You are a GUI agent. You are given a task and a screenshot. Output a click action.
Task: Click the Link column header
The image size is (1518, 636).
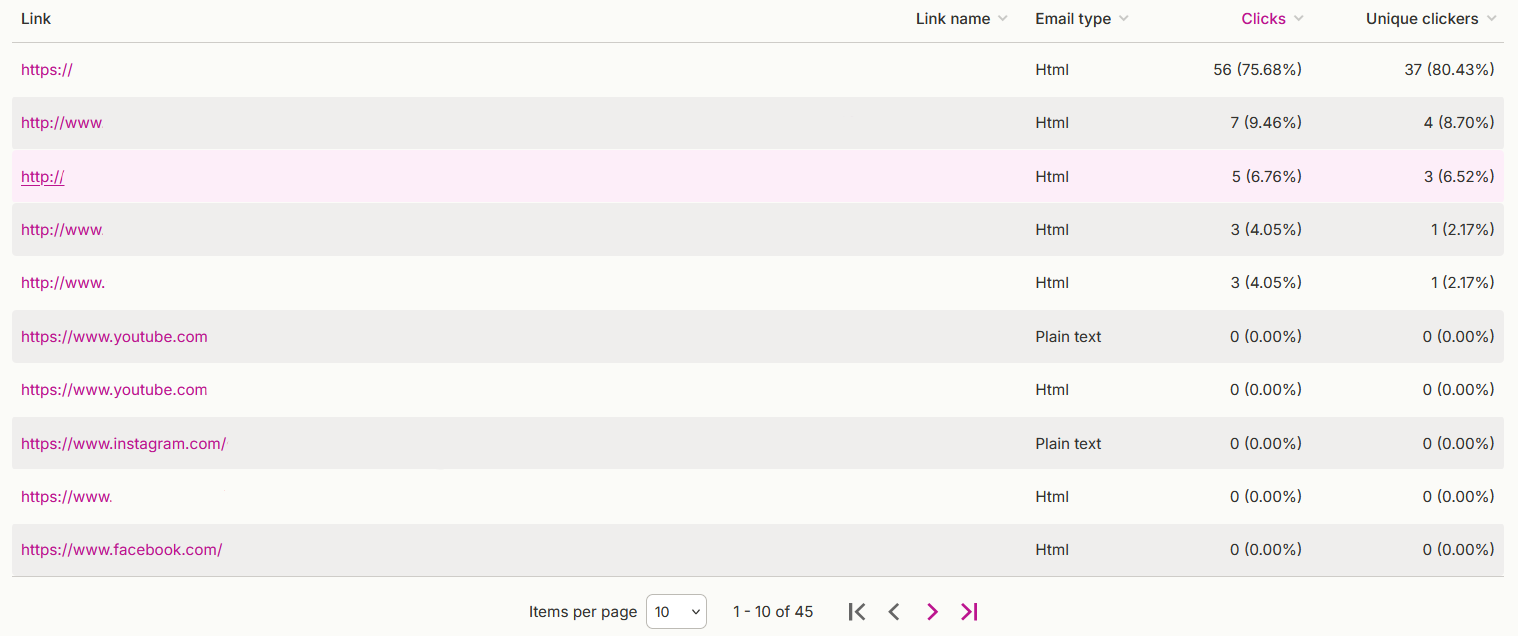pyautogui.click(x=36, y=19)
